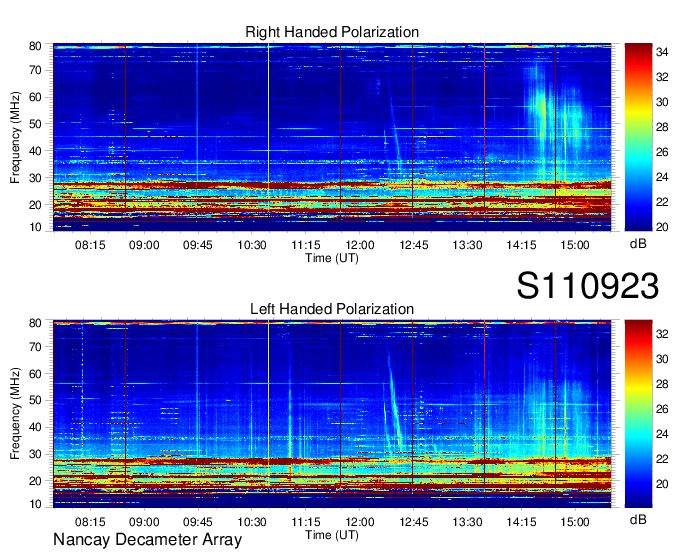Image resolution: width=680 pixels, height=552 pixels.
Task: Click the Right Handed Polarization spectrogram
Action: [x=332, y=137]
